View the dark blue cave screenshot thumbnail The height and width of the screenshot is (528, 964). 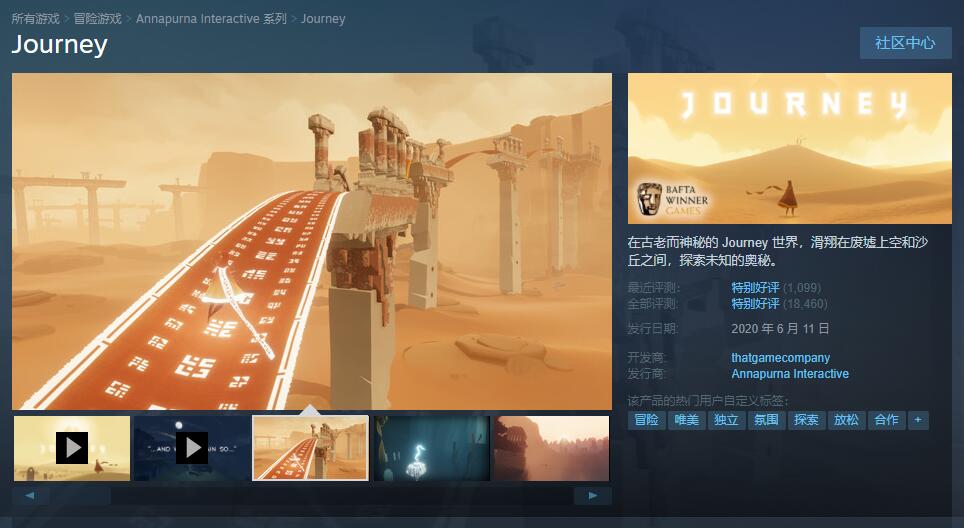[x=431, y=448]
